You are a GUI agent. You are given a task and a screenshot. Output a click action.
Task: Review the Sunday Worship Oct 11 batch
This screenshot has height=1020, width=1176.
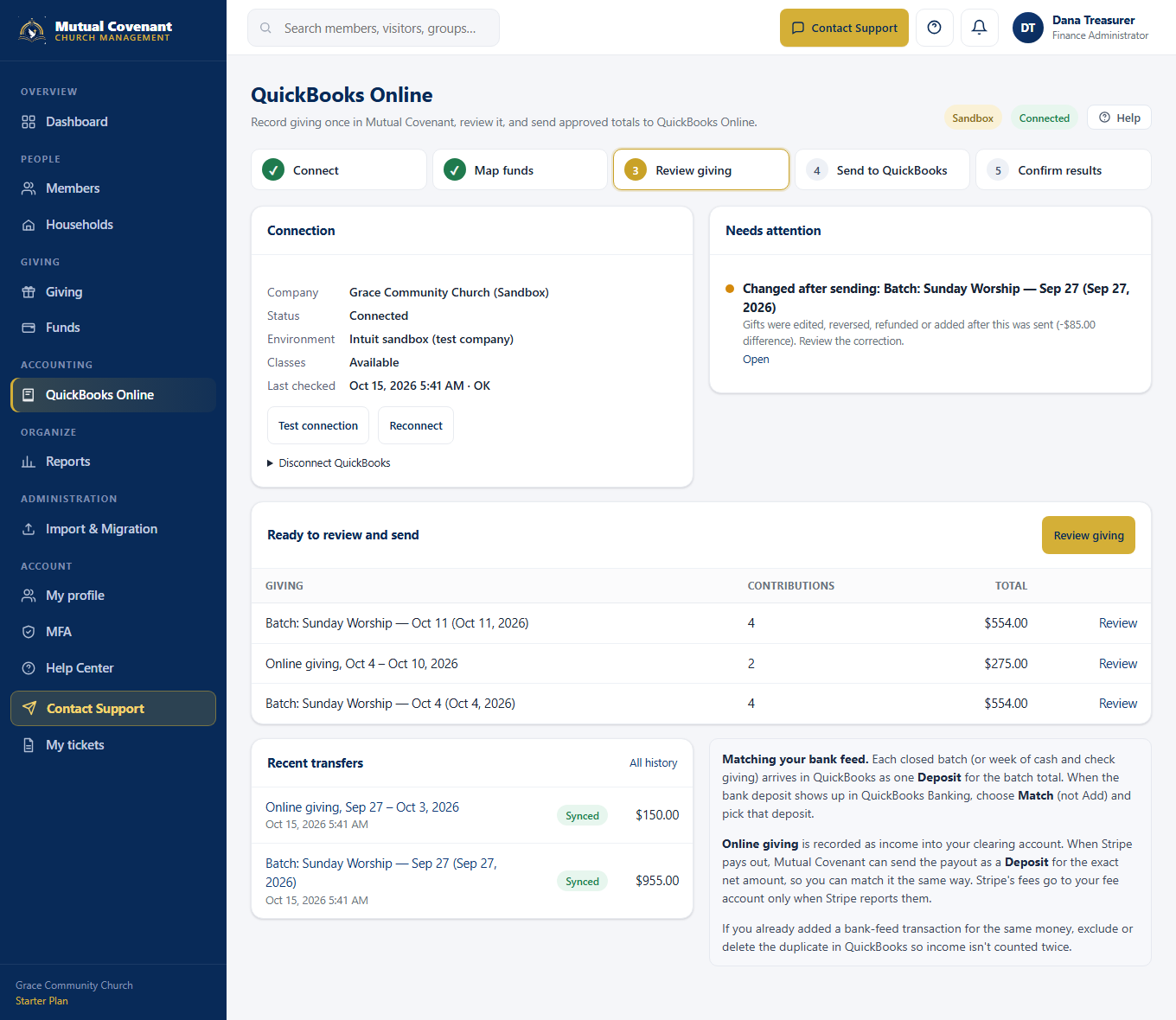1118,623
